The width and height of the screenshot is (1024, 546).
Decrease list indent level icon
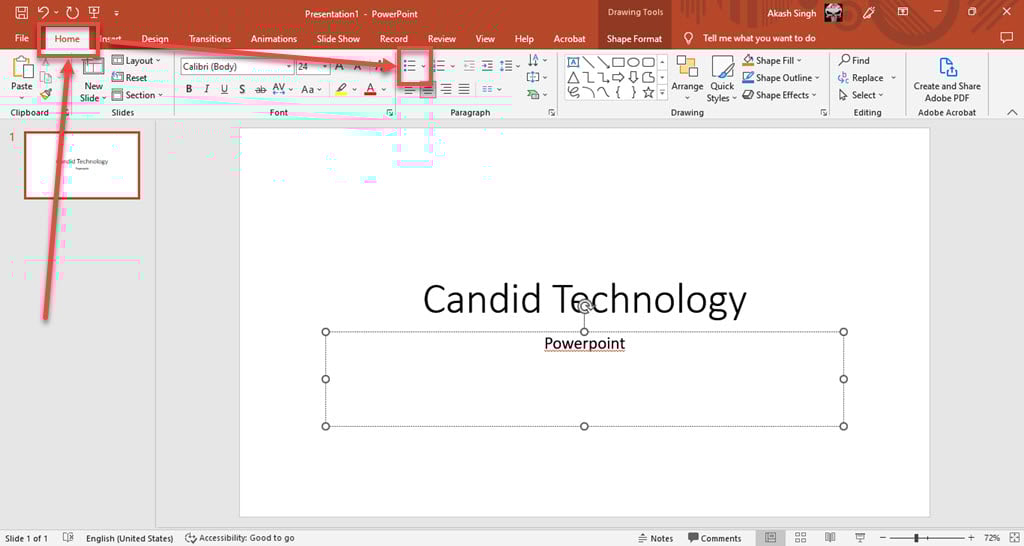pos(469,66)
